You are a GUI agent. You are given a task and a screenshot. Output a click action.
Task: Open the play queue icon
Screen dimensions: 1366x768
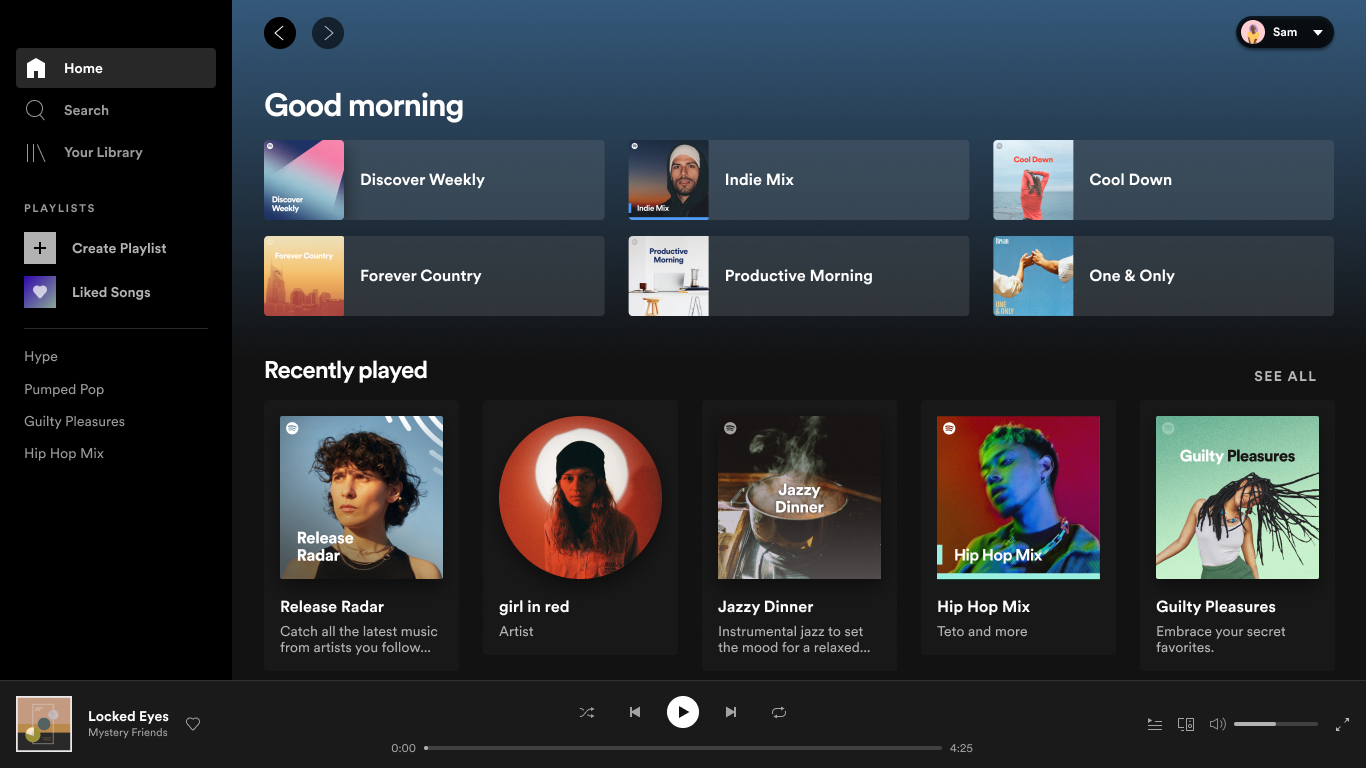click(1154, 724)
